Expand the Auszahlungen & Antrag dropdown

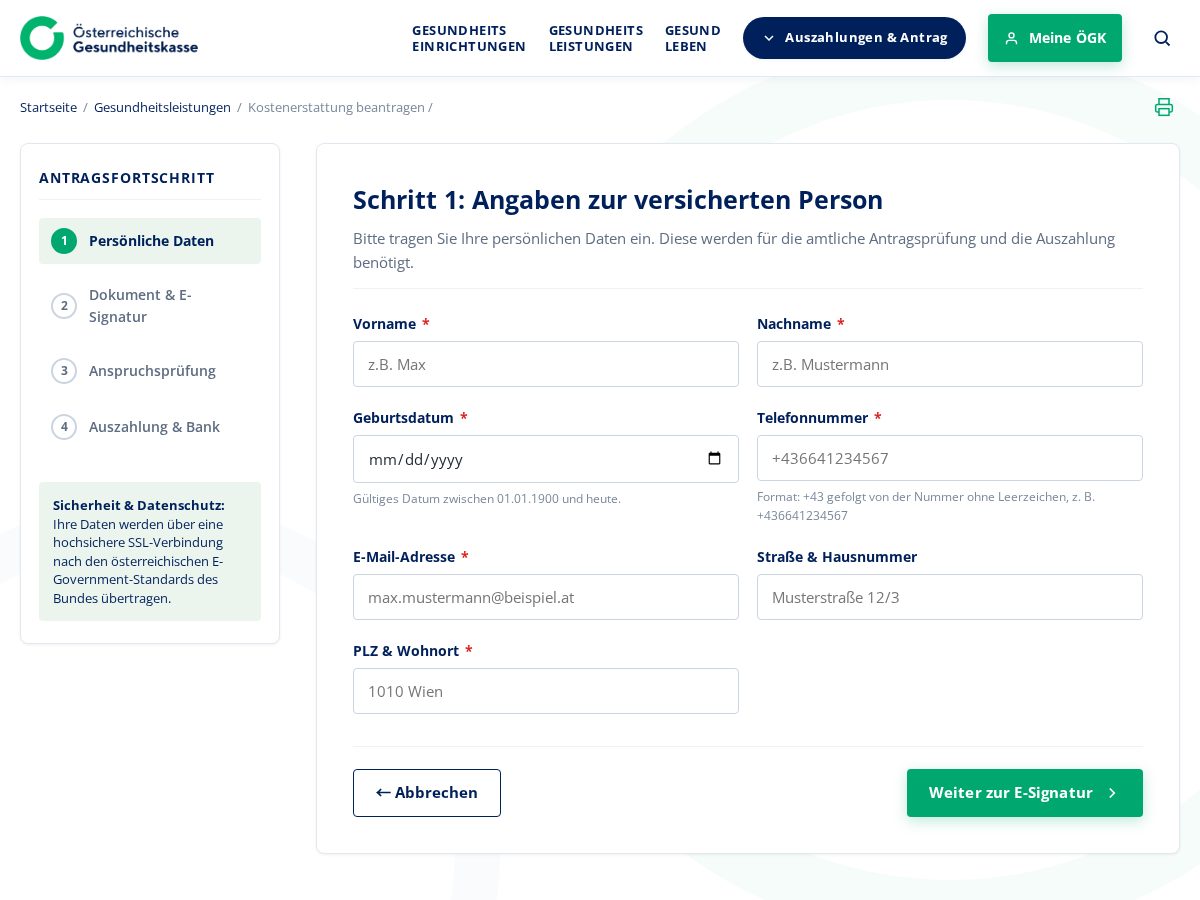854,38
